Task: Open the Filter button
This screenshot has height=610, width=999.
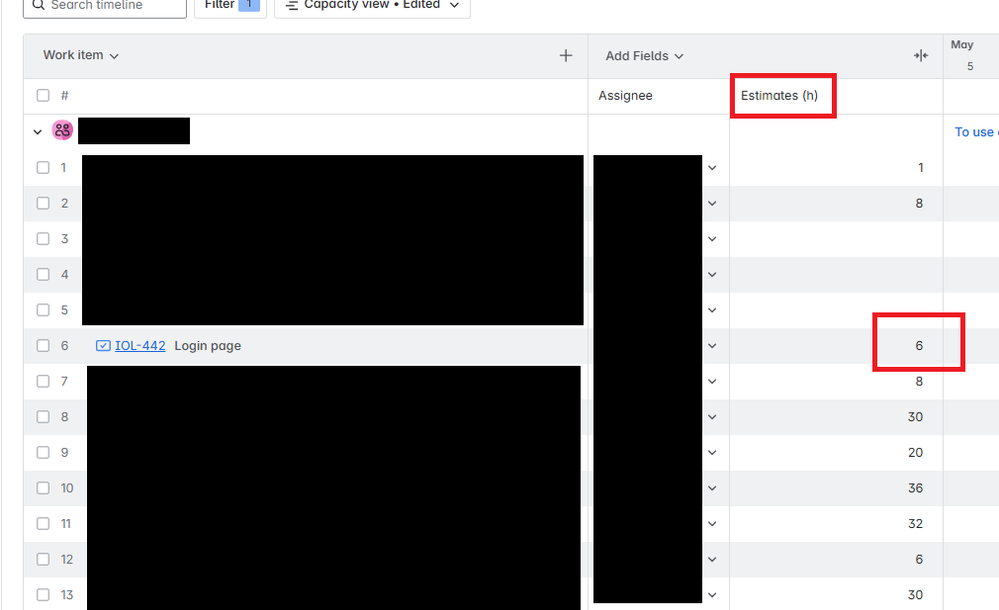Action: coord(230,6)
